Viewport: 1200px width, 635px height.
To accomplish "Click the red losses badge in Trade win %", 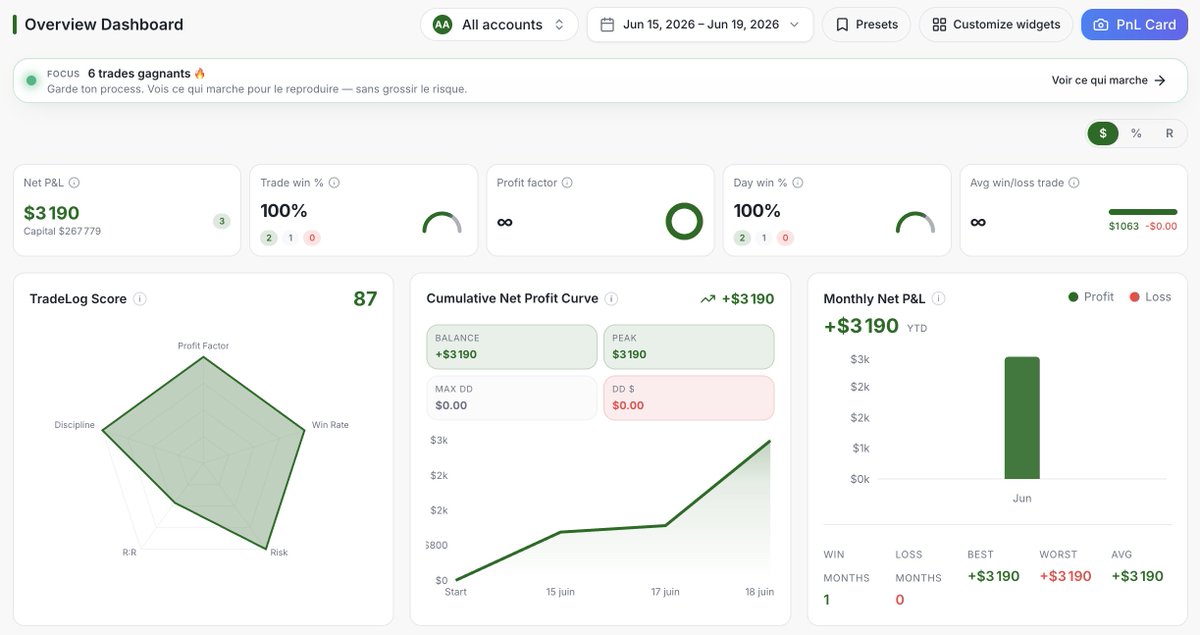I will pyautogui.click(x=312, y=238).
